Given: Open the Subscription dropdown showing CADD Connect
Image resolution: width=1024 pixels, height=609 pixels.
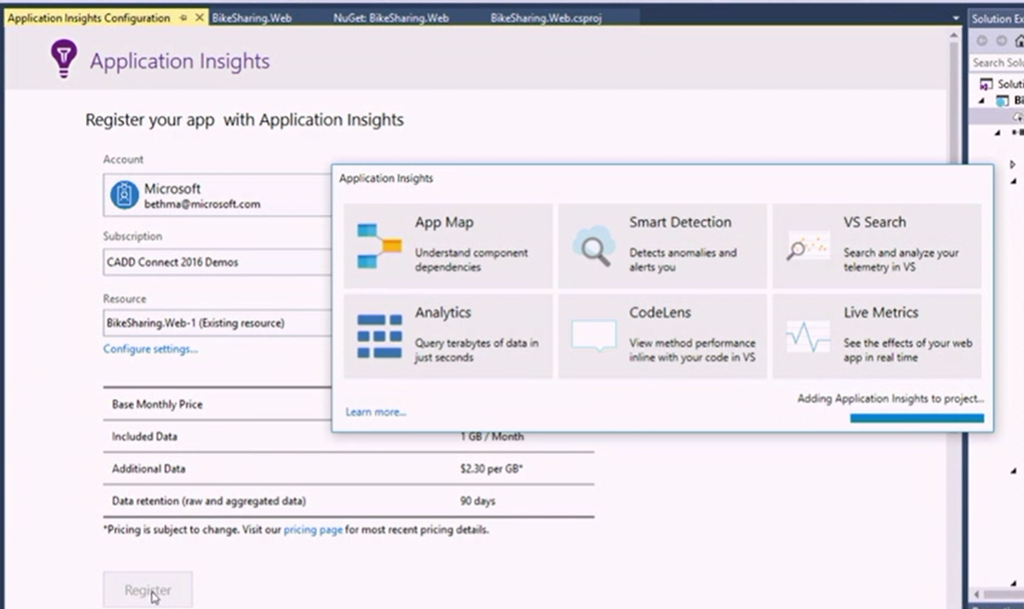Looking at the screenshot, I should (x=218, y=262).
